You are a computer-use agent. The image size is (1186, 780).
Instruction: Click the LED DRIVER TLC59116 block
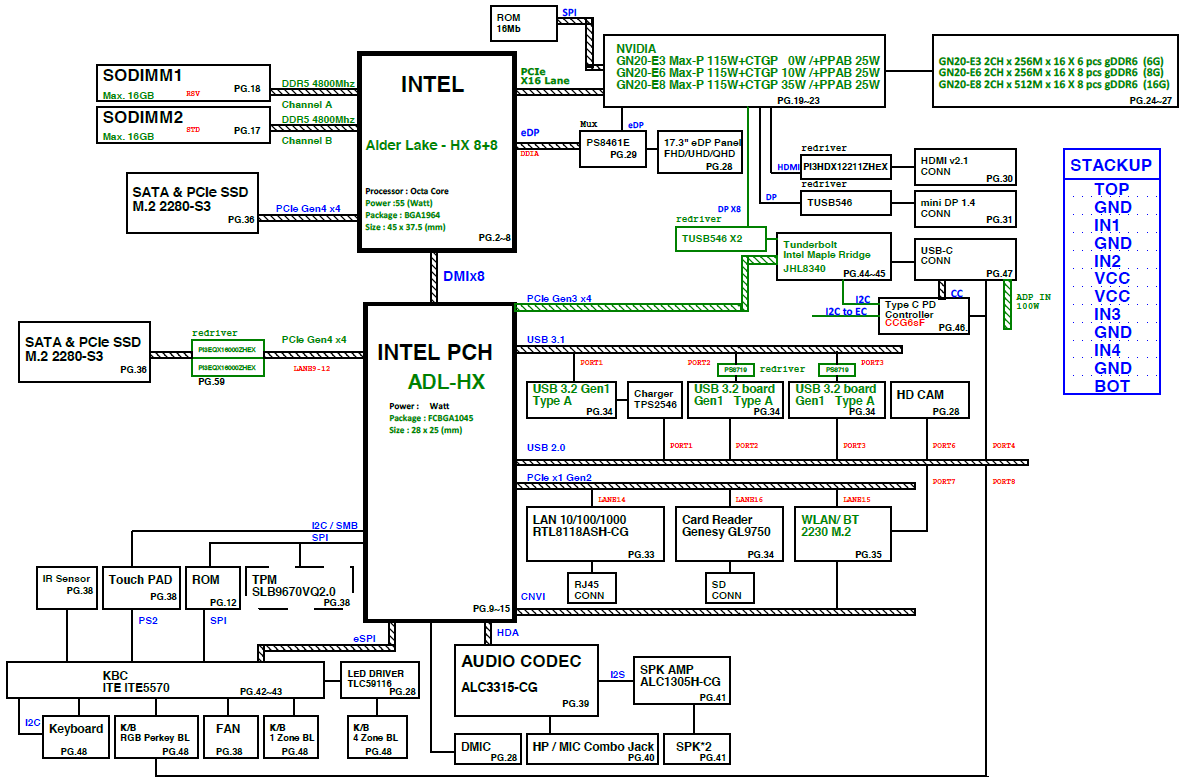tap(381, 680)
